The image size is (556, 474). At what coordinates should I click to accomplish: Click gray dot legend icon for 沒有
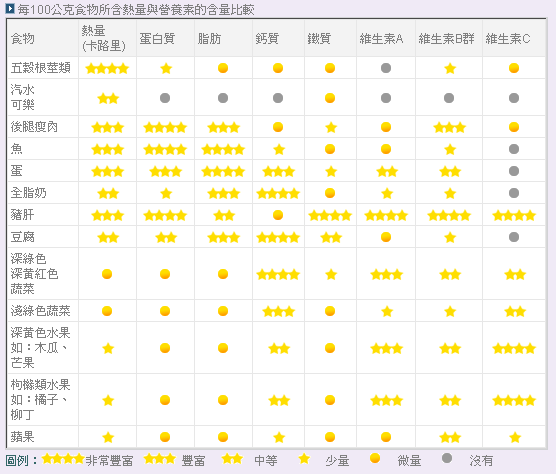click(447, 458)
